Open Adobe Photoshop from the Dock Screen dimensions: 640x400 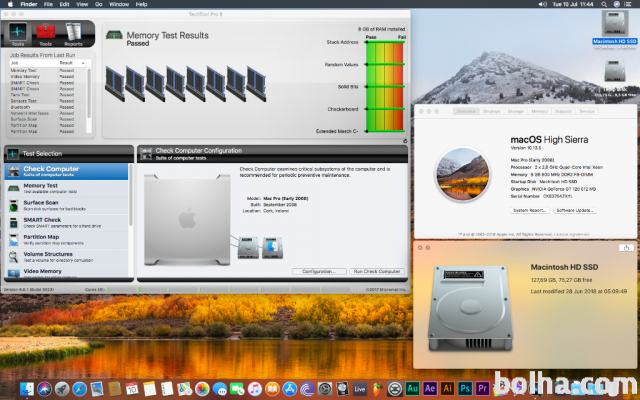(465, 389)
